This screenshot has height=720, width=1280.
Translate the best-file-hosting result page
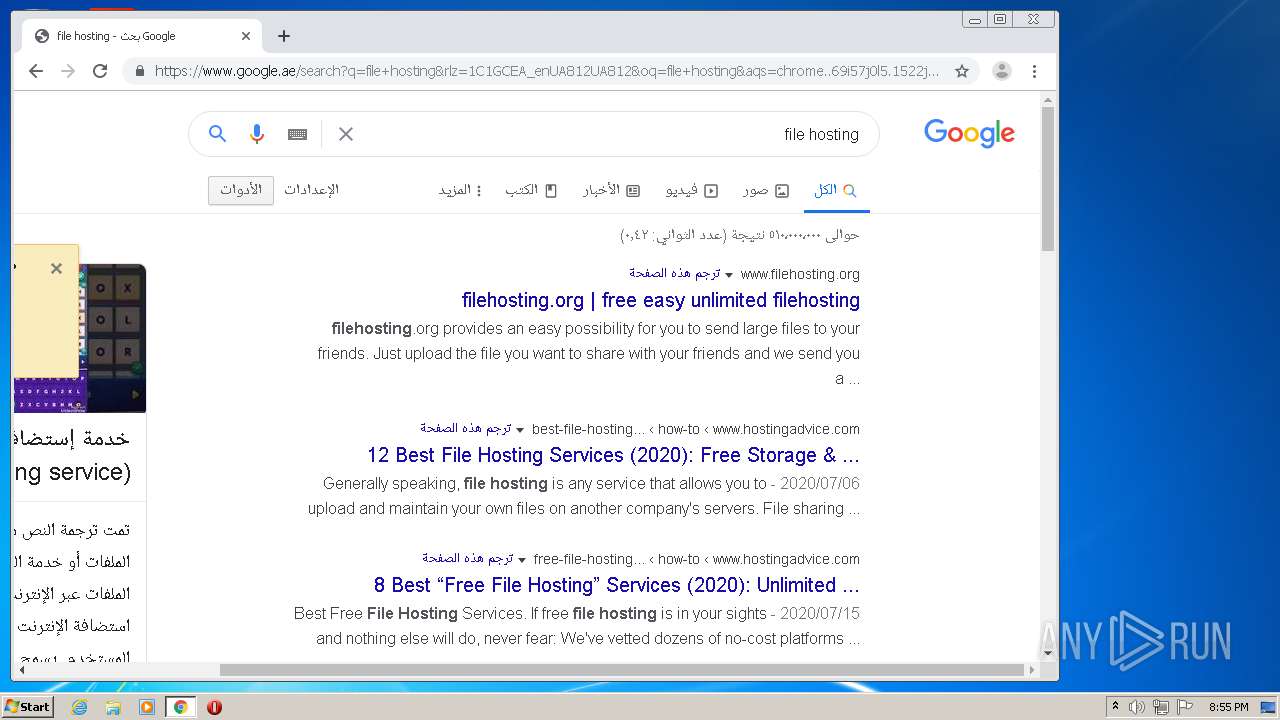tap(466, 428)
